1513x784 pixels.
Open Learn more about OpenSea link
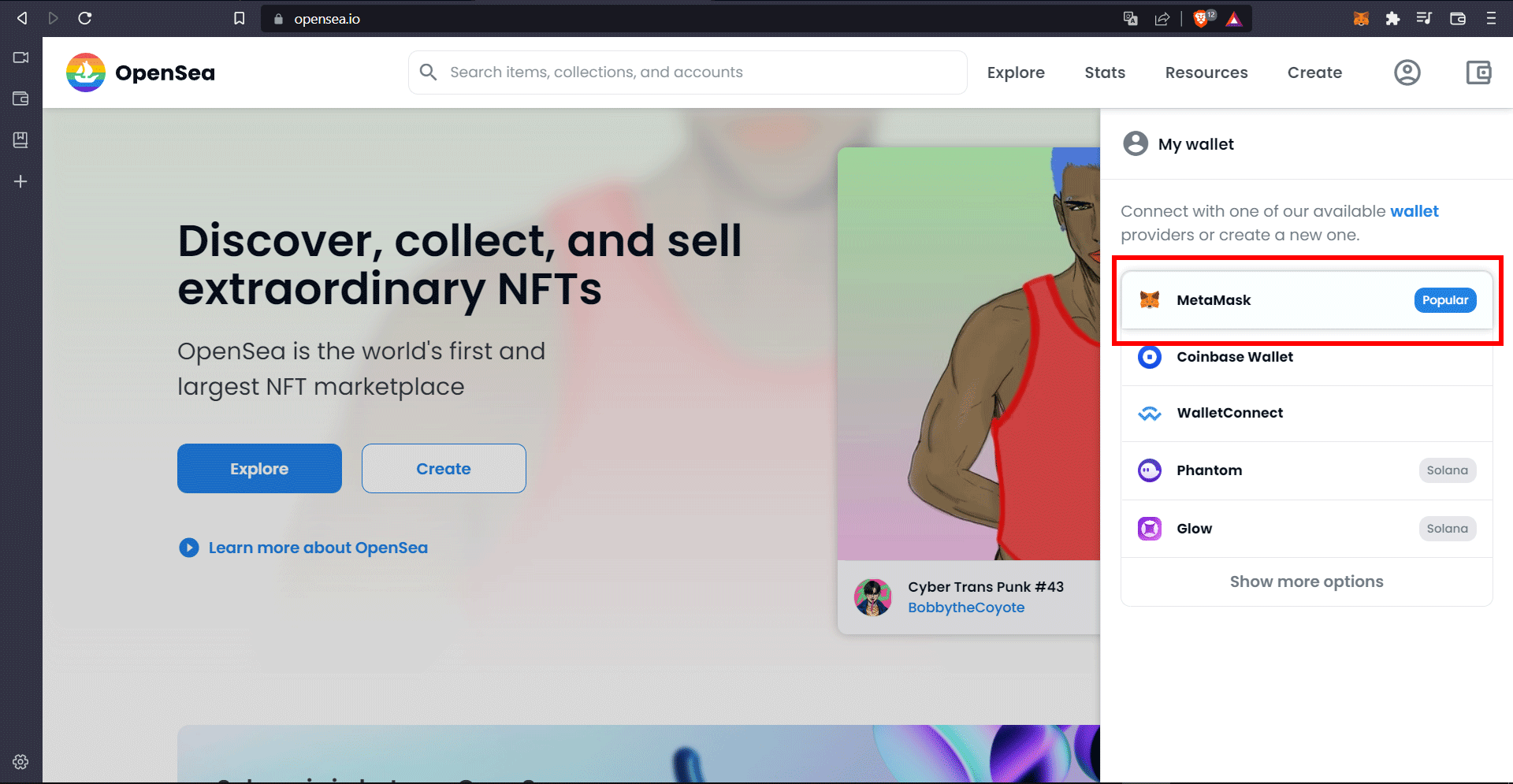click(318, 548)
